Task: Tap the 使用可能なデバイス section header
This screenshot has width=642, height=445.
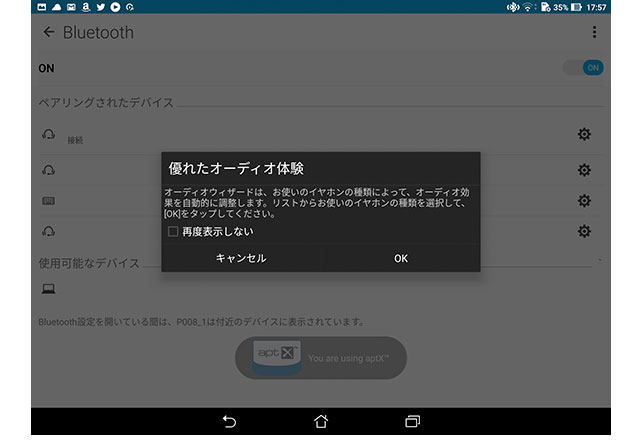Action: (x=89, y=263)
